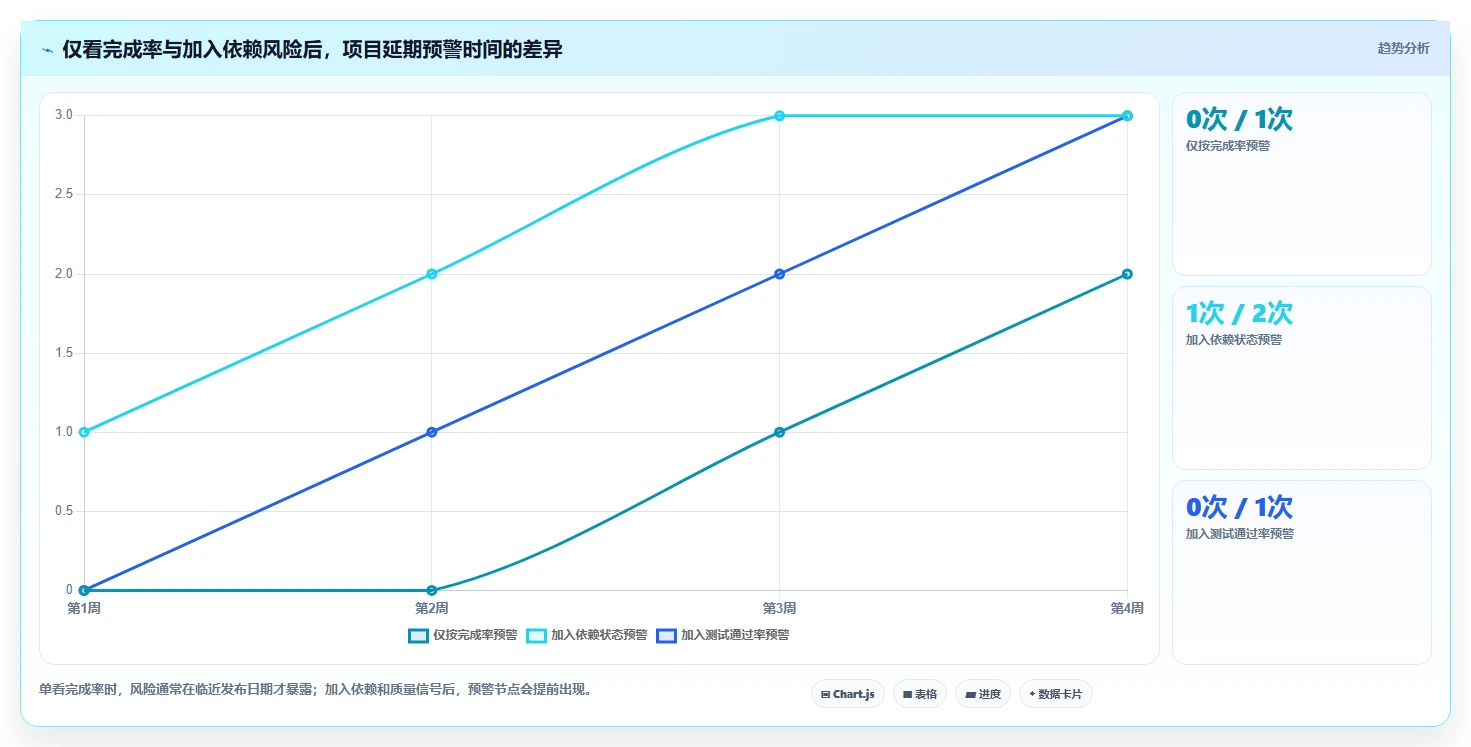Screen dimensions: 1471x747
Task: Open the 1次 / 2次 加入依赖状态预警 card
Action: tap(1302, 378)
